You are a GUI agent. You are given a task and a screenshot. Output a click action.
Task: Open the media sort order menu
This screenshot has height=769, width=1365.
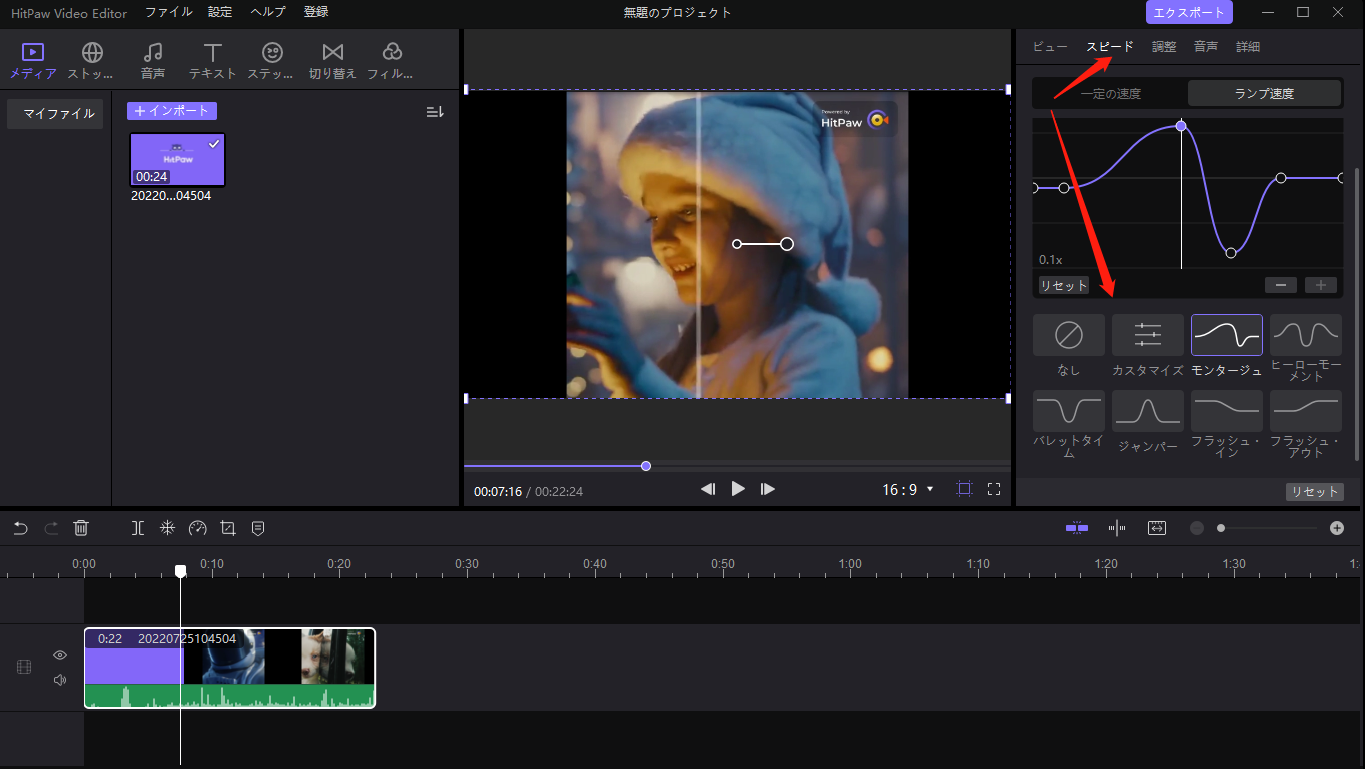[435, 112]
